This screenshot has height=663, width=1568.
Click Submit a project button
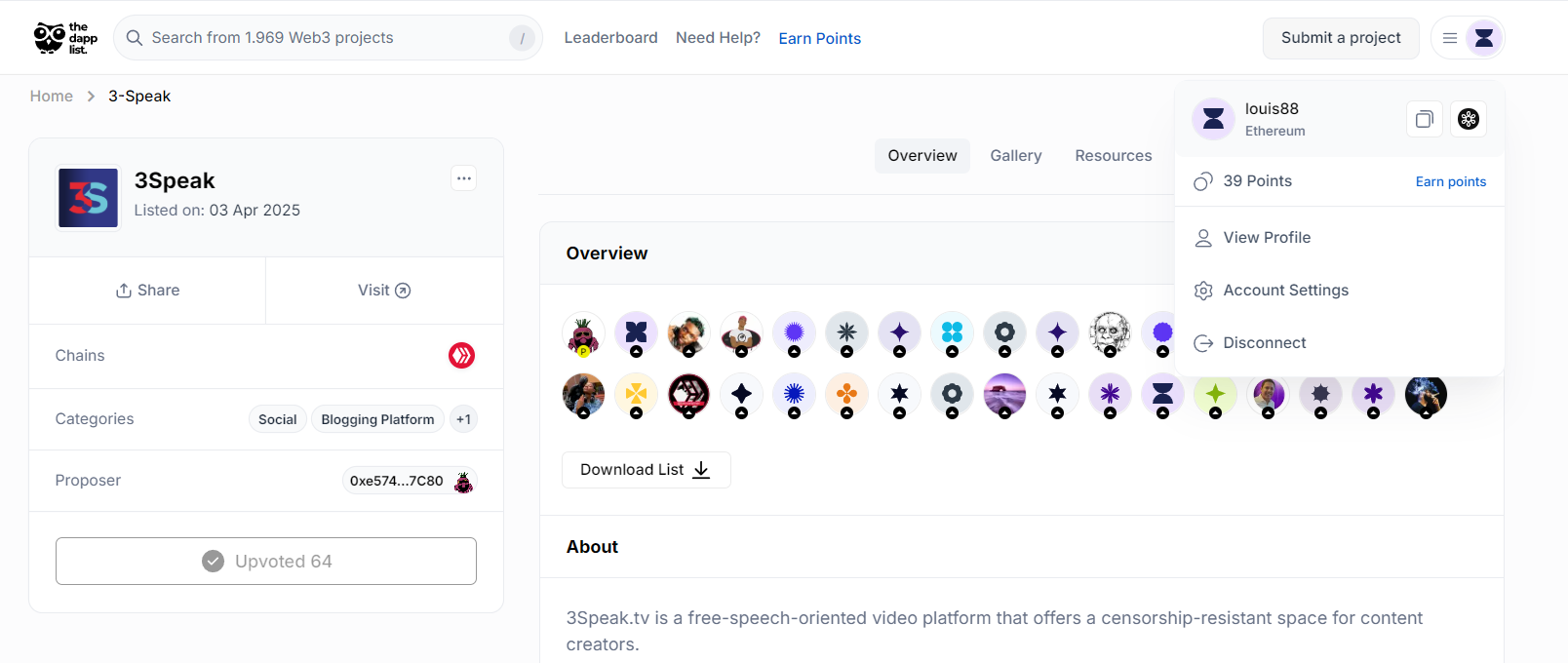click(x=1341, y=38)
